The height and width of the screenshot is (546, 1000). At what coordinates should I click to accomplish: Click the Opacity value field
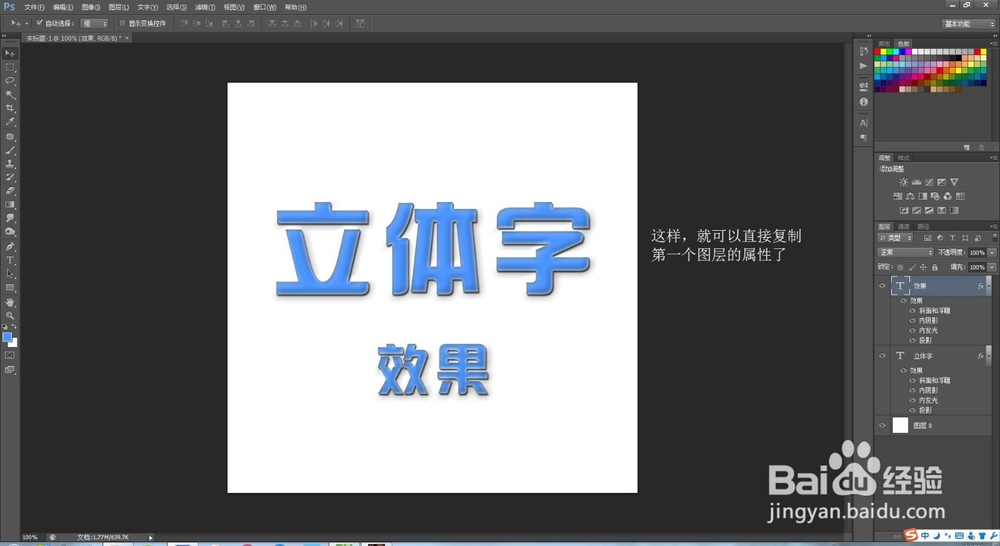pyautogui.click(x=977, y=253)
